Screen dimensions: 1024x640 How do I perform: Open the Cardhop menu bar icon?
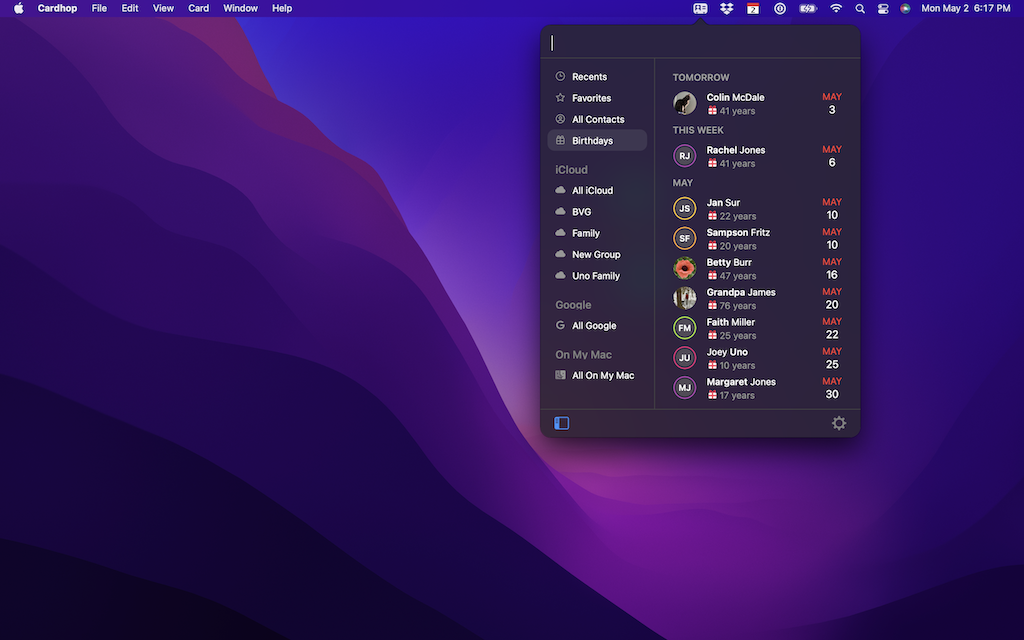pyautogui.click(x=700, y=8)
